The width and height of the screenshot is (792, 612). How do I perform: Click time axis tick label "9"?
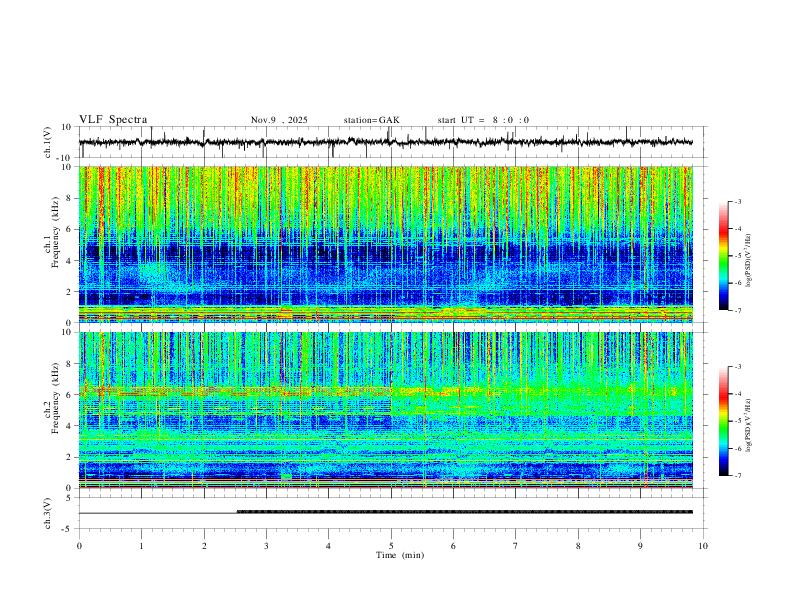[x=640, y=546]
